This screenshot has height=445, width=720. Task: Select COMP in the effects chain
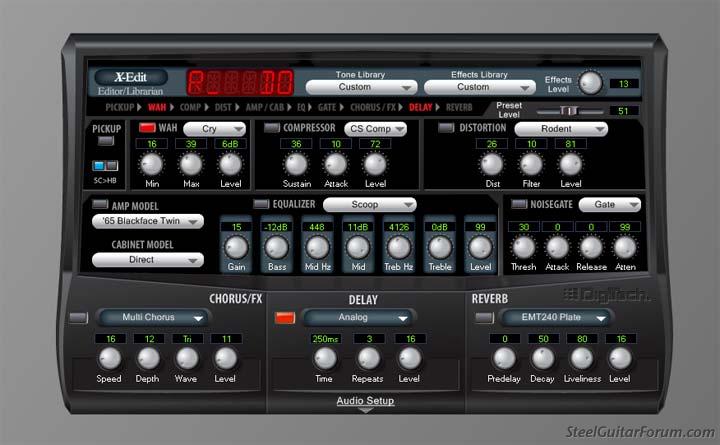190,107
